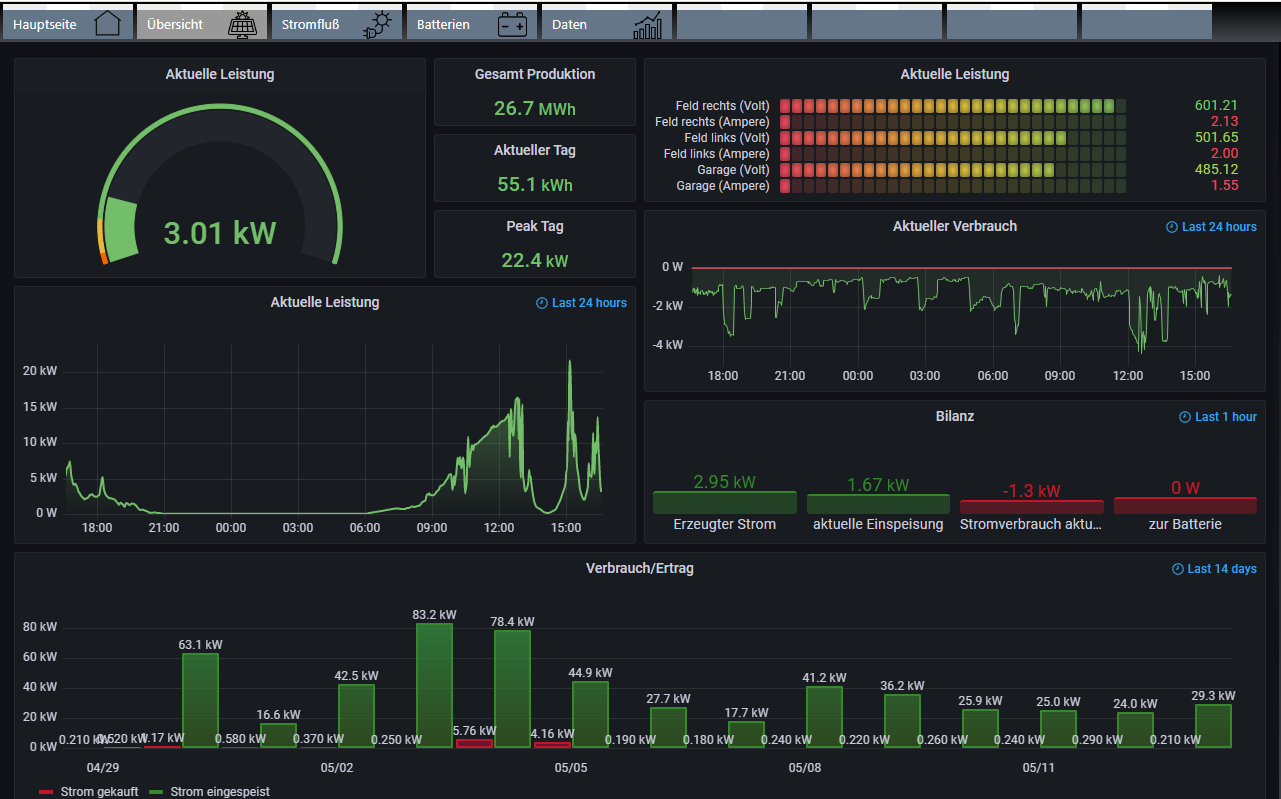Screen dimensions: 1281x799
Task: Click the plug and sun Stromfluß icon
Action: [378, 24]
